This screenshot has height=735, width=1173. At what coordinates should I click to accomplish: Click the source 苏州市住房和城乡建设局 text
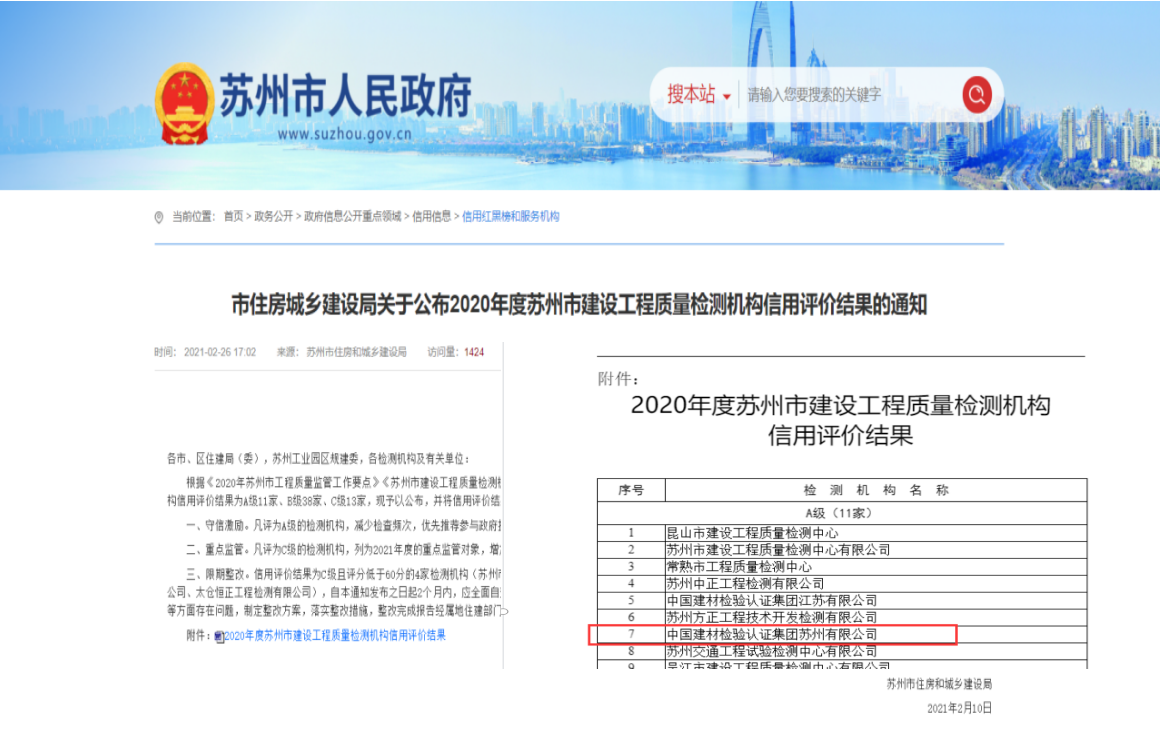[x=356, y=352]
